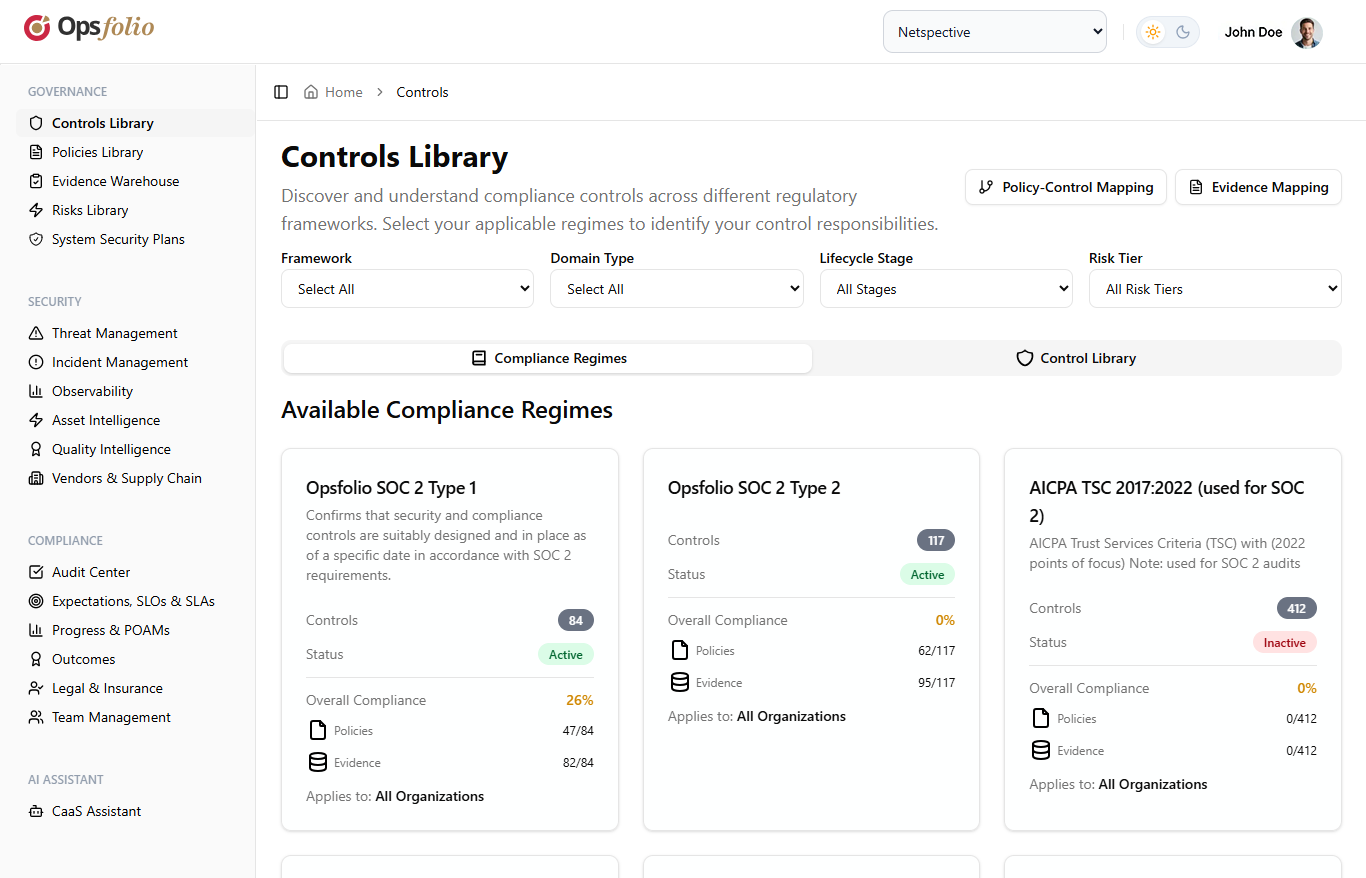The width and height of the screenshot is (1366, 878).
Task: Open the Evidence Warehouse from the sidebar
Action: [x=115, y=181]
